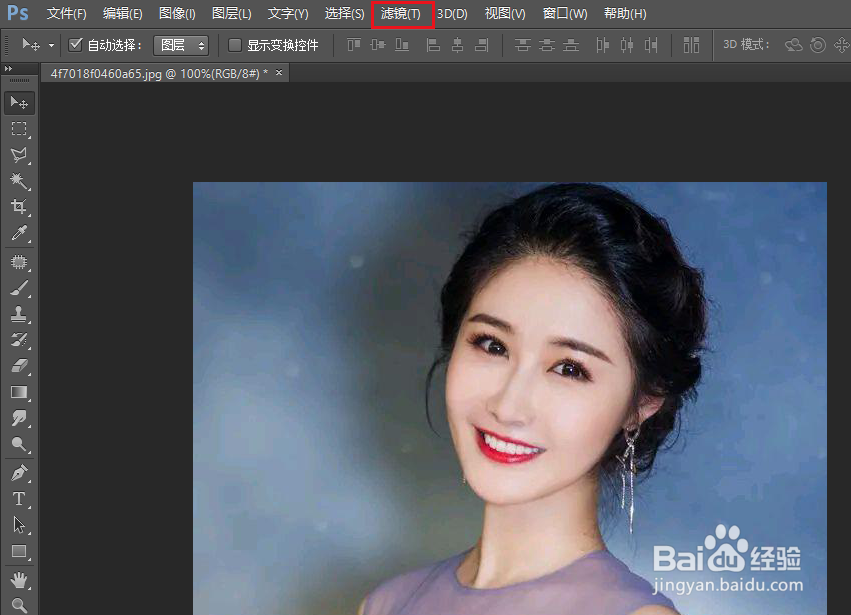Expand the toolbox double-arrow toggle
Screen dimensions: 851x615
tap(8, 68)
